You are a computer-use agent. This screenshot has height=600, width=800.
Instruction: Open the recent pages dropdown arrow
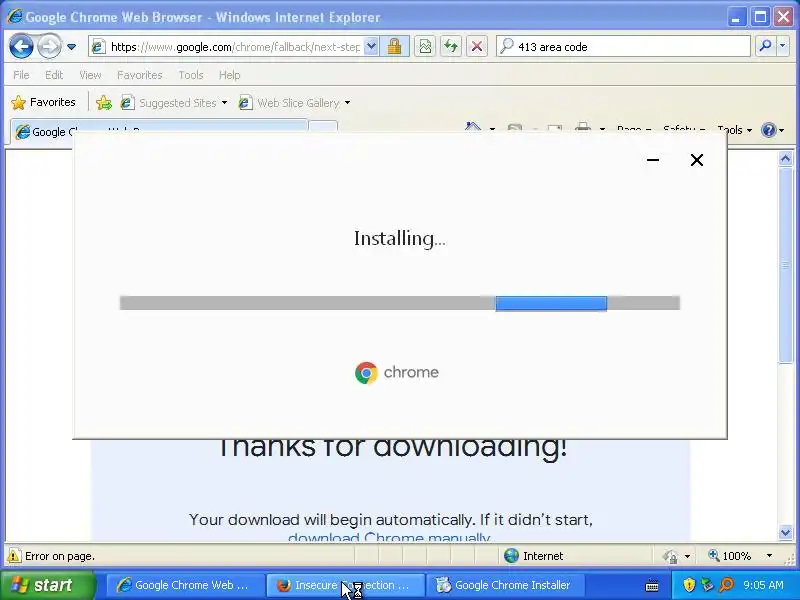(x=71, y=47)
